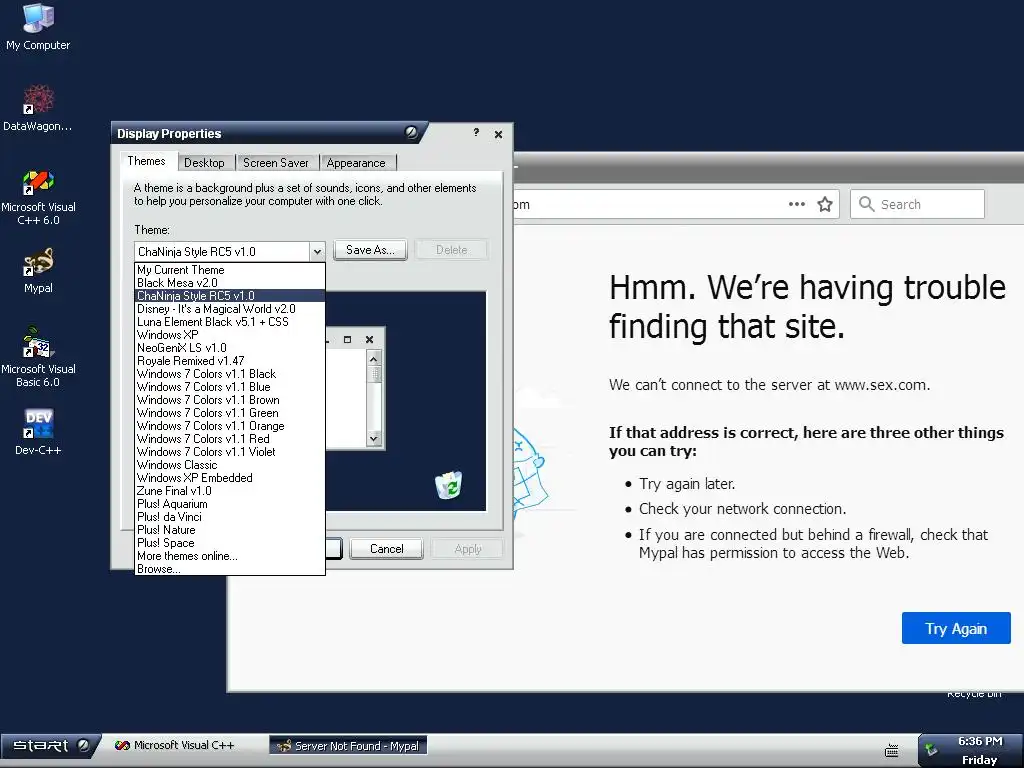
Task: Click the Mypal Search input field
Action: [x=917, y=204]
